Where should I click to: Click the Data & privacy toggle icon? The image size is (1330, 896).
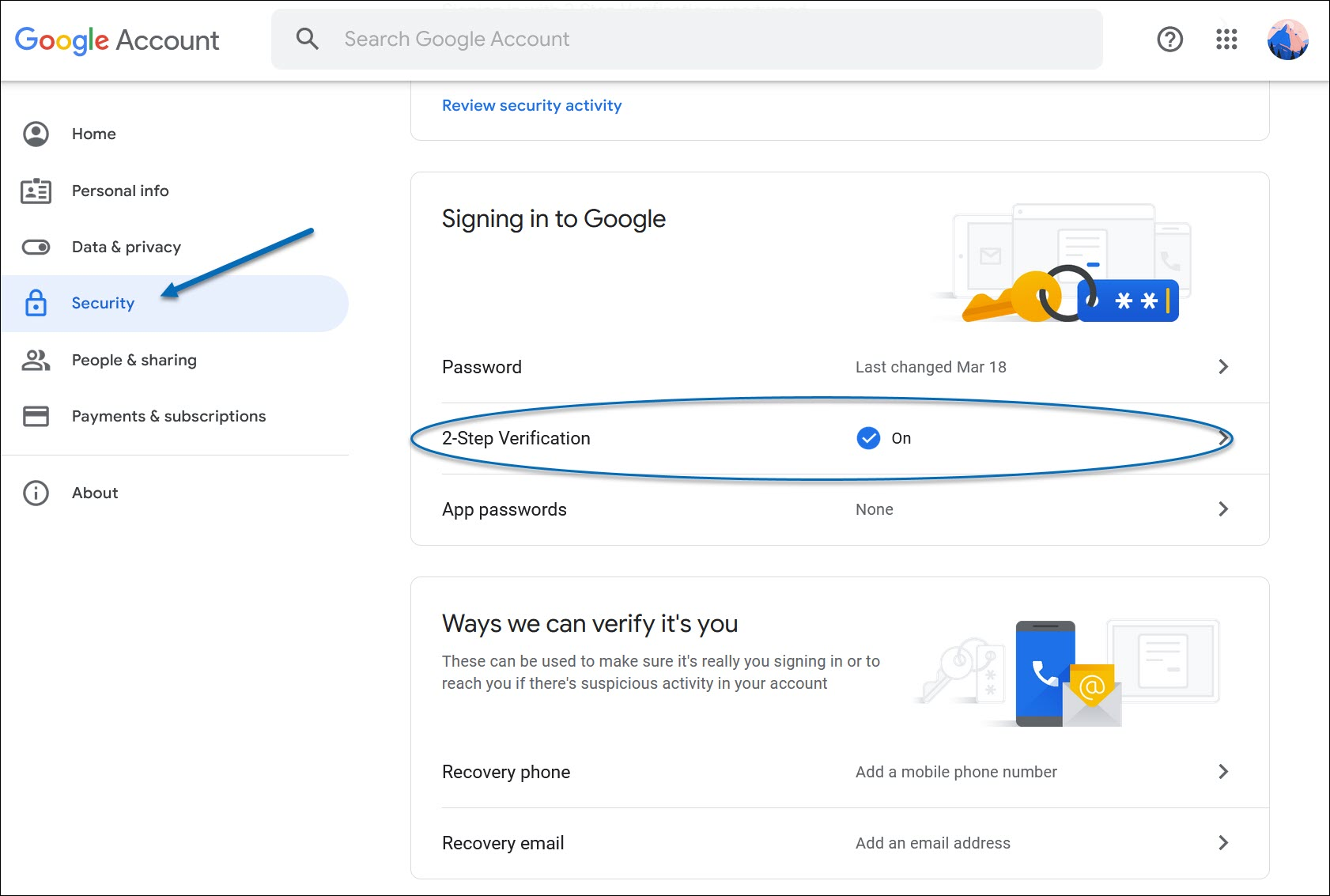(36, 248)
